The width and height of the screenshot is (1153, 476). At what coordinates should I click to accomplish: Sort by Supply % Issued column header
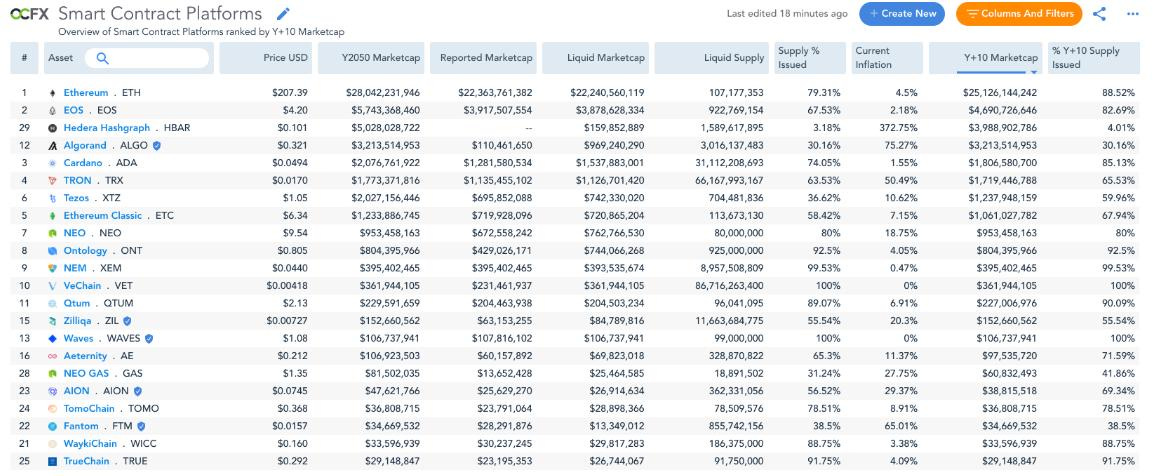[810, 58]
